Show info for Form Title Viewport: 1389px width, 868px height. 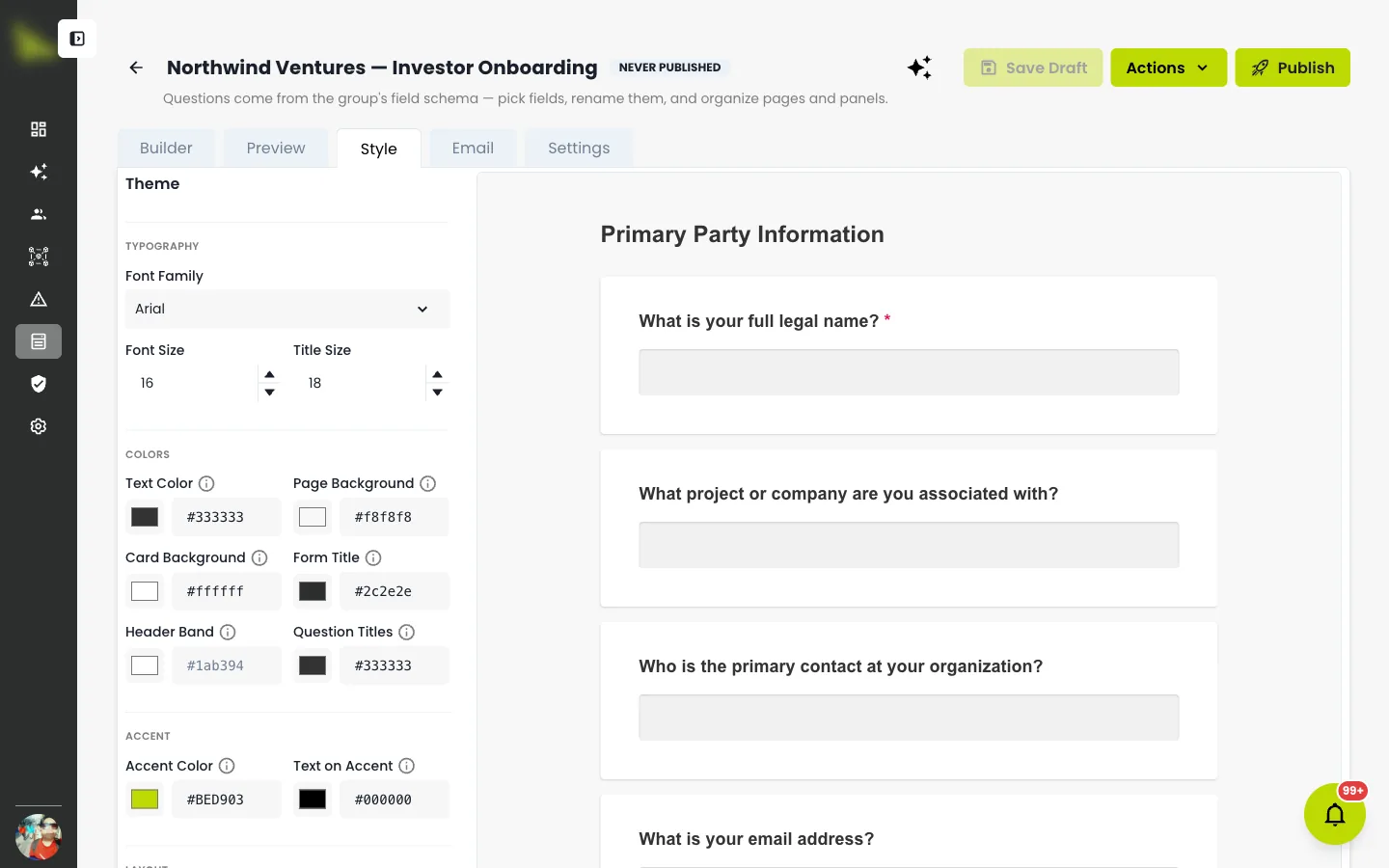(373, 557)
